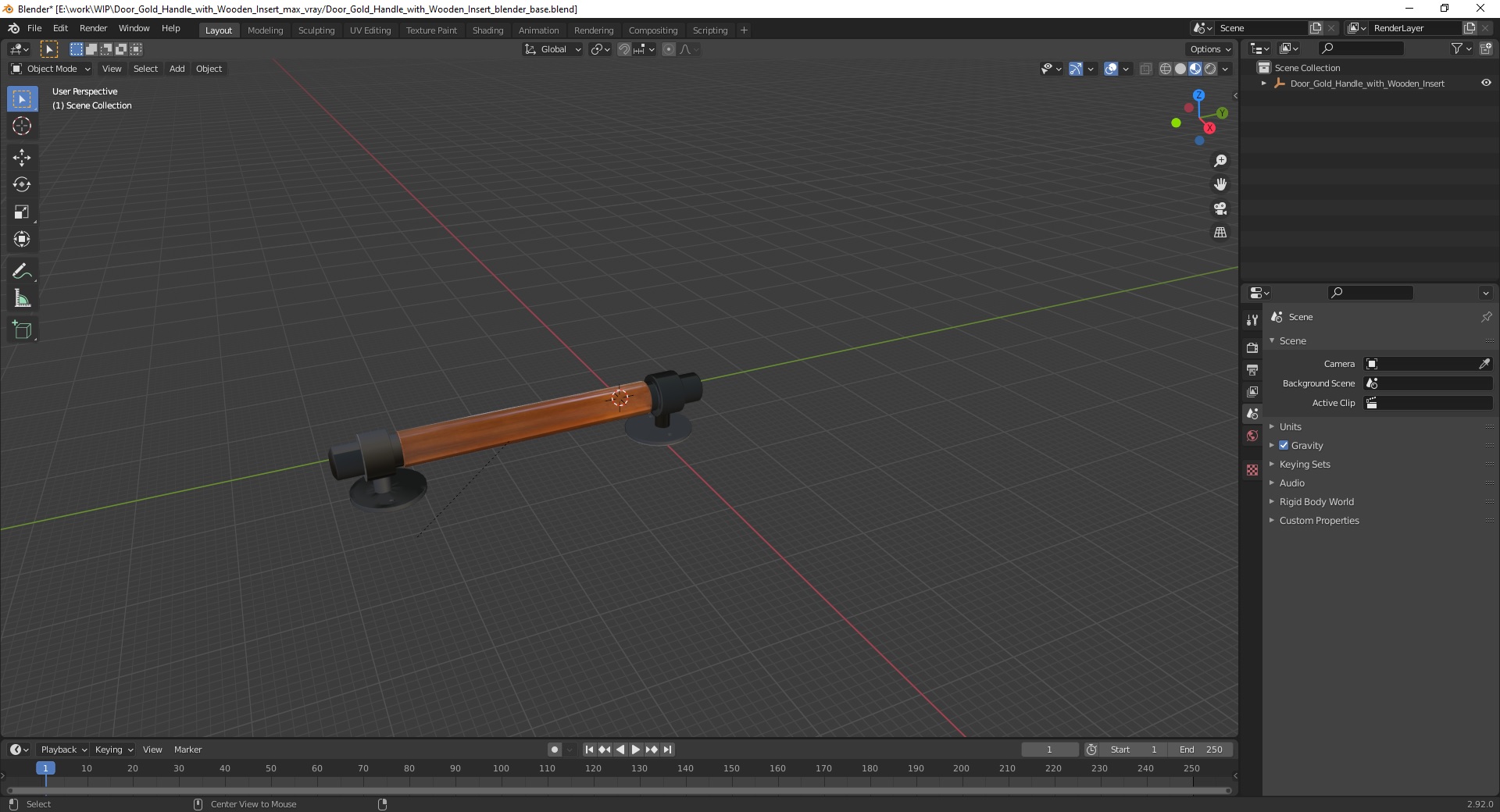Click the viewport zoom magnifier icon

[x=1220, y=161]
